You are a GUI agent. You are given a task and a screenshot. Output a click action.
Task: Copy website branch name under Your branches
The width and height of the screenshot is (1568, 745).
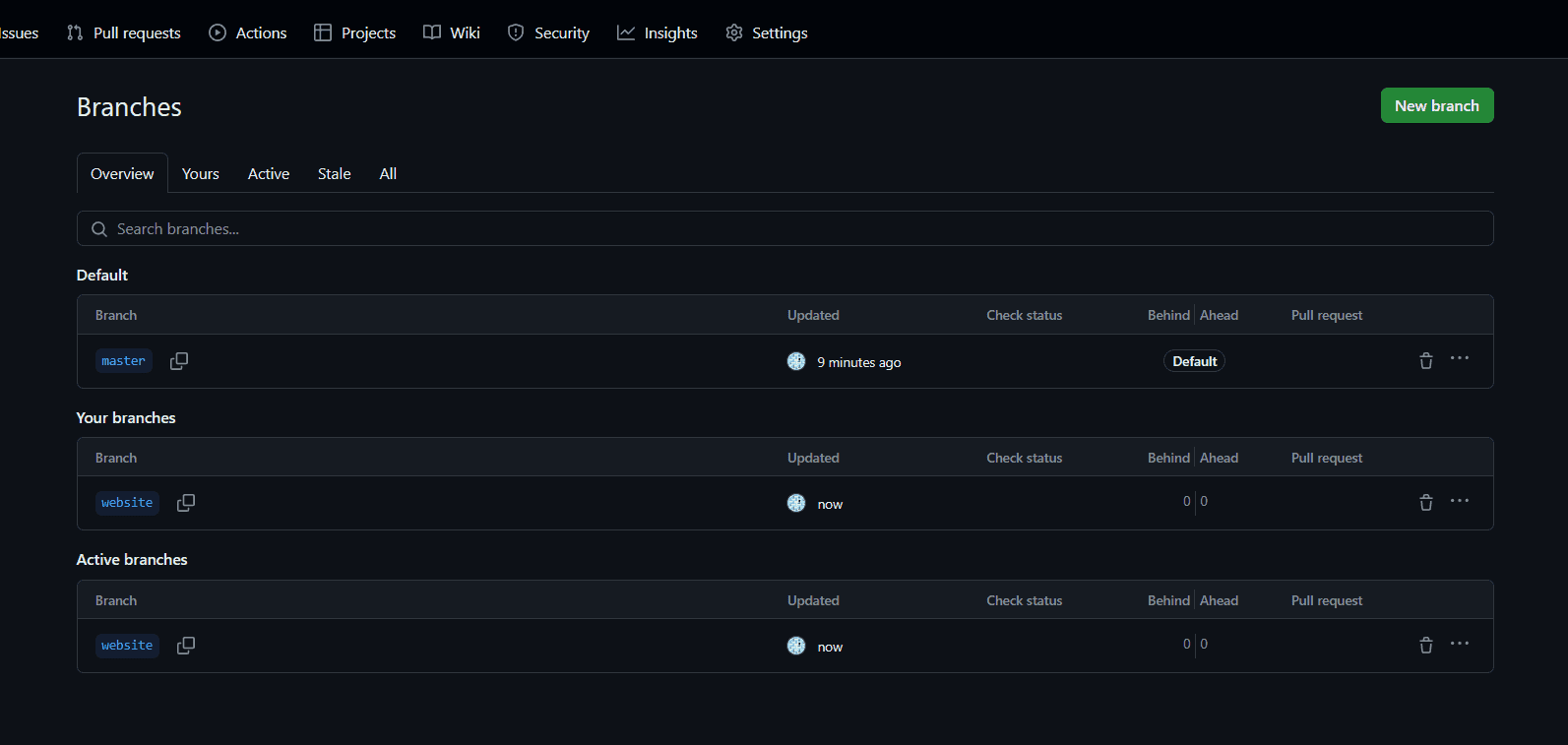click(186, 503)
